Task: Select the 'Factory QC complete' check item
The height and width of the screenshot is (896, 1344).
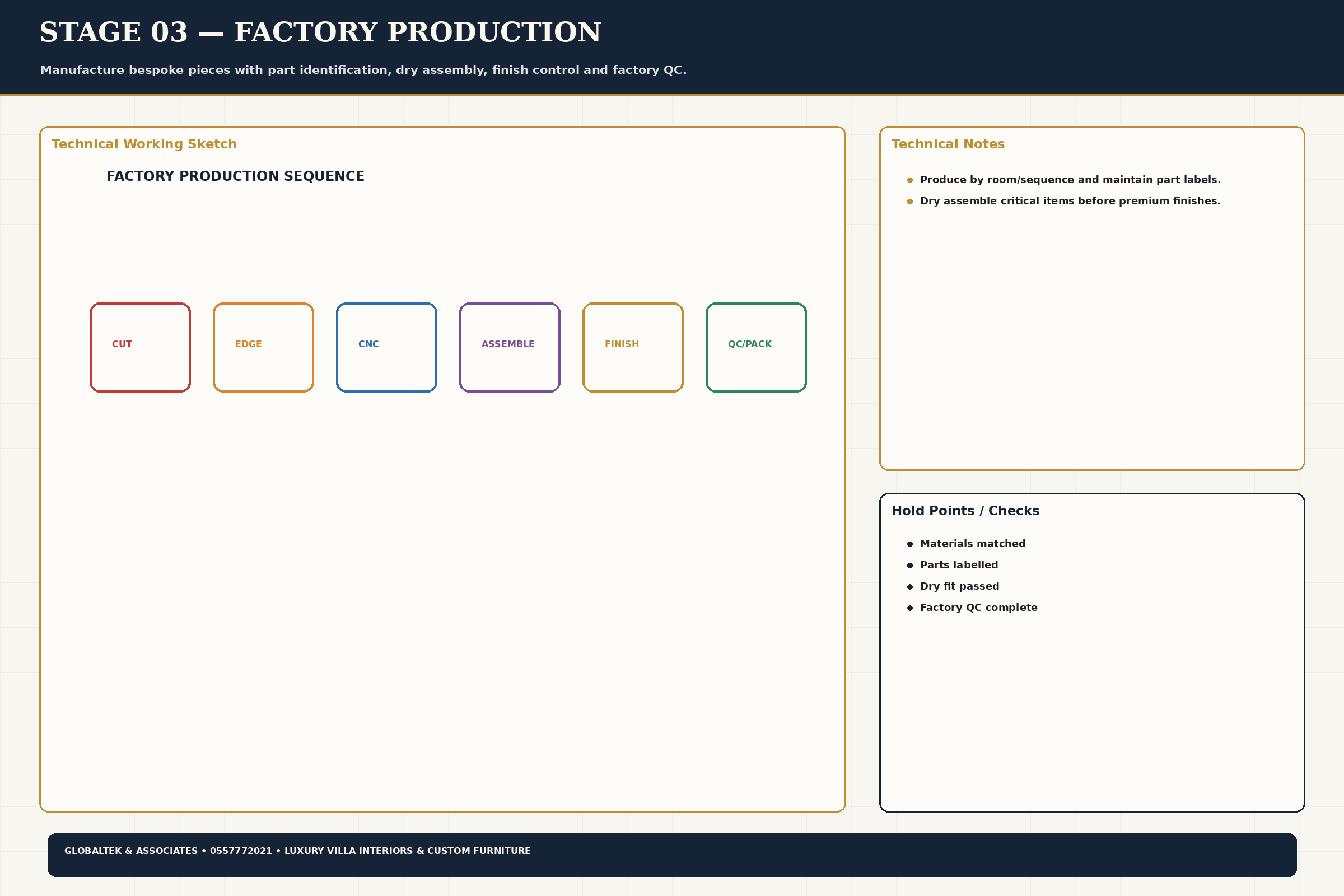Action: pos(979,608)
